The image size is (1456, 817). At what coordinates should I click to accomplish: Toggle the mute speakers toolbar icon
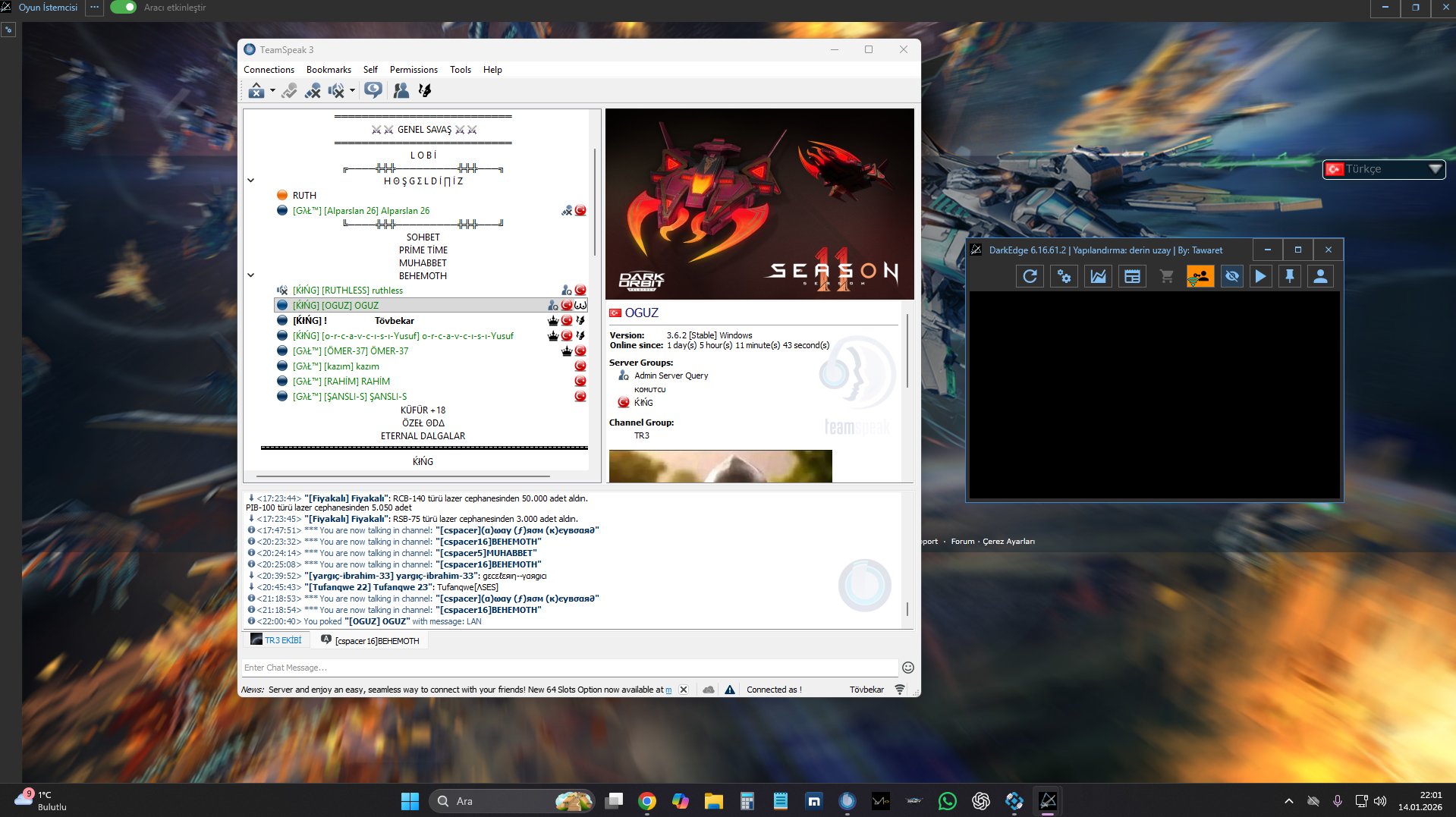336,91
